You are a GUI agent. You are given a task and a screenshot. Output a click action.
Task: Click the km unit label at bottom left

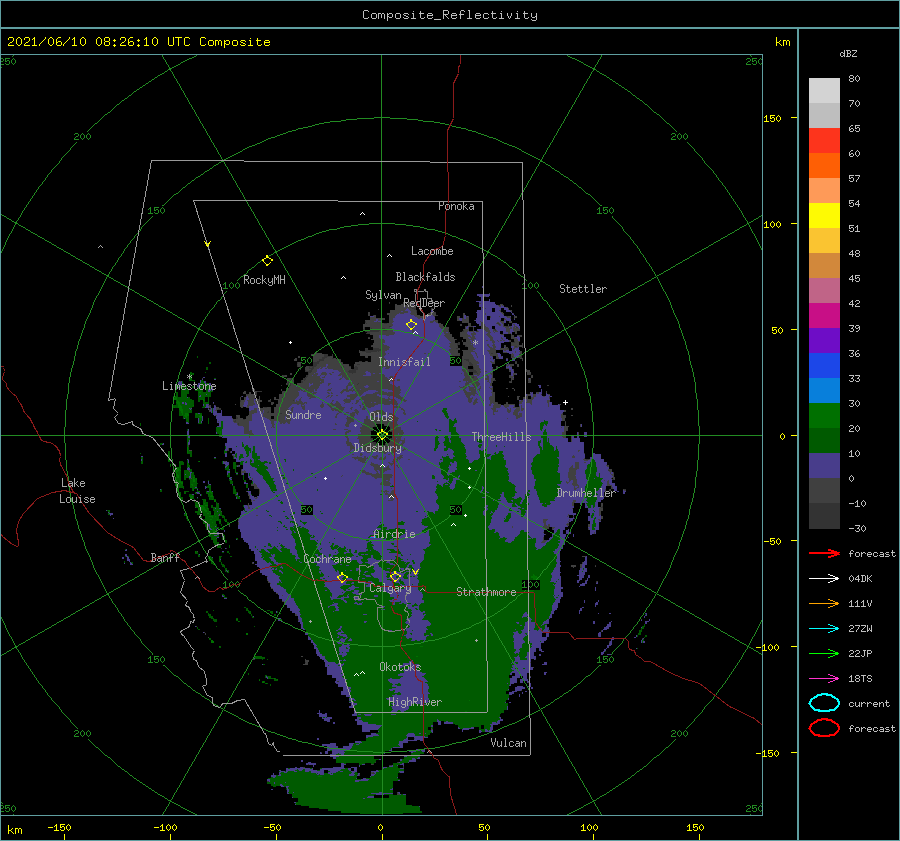click(x=14, y=830)
